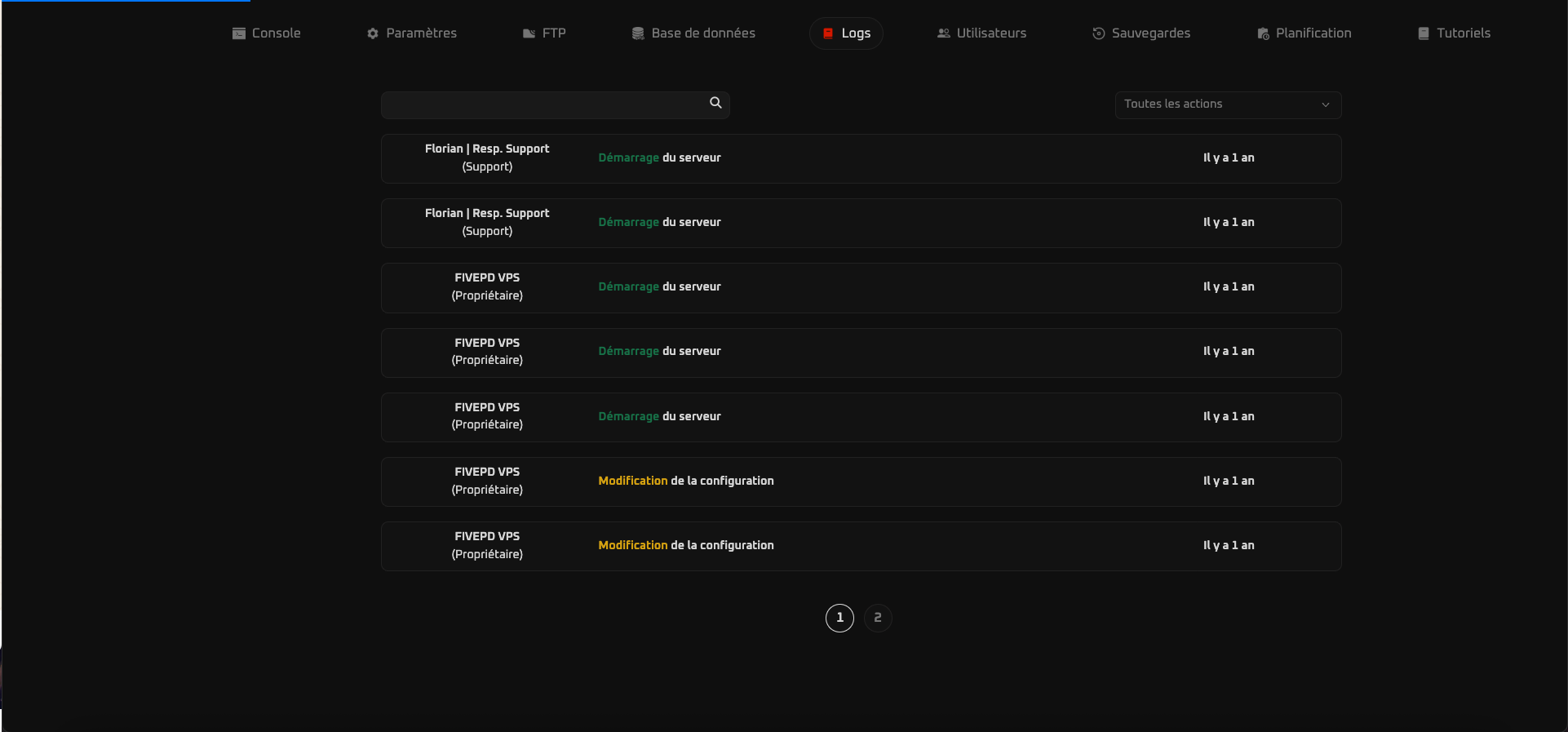Screen dimensions: 1568x732
Task: Click the Paramètres gear icon
Action: point(373,33)
